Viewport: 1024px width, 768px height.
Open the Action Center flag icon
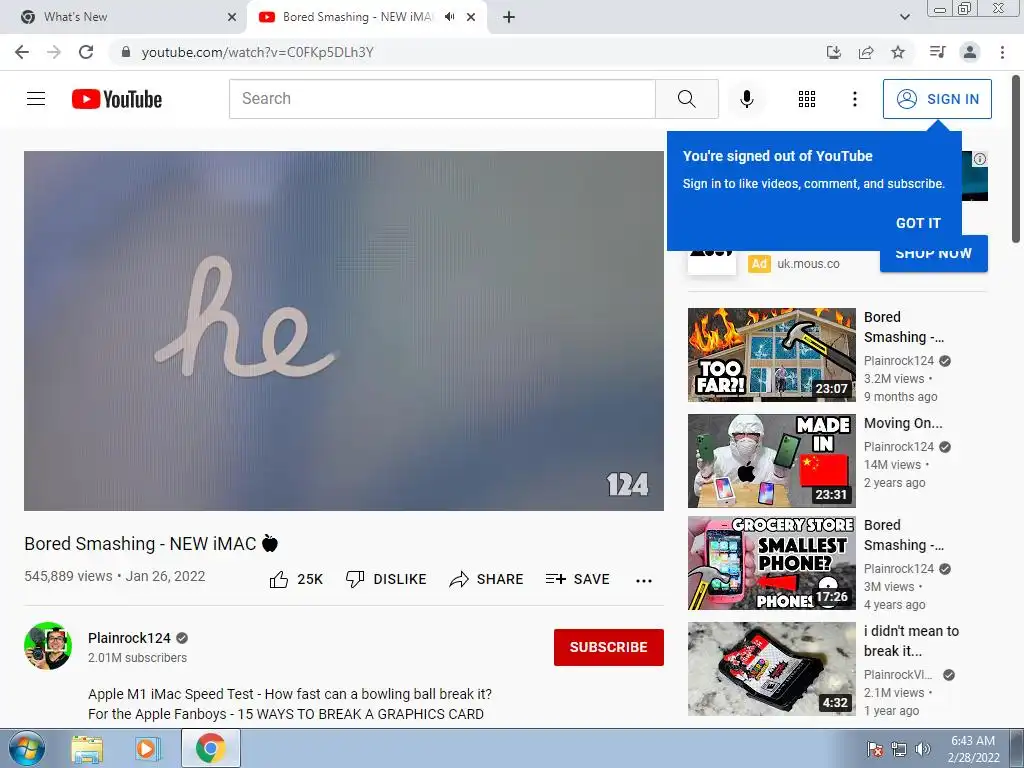[875, 749]
